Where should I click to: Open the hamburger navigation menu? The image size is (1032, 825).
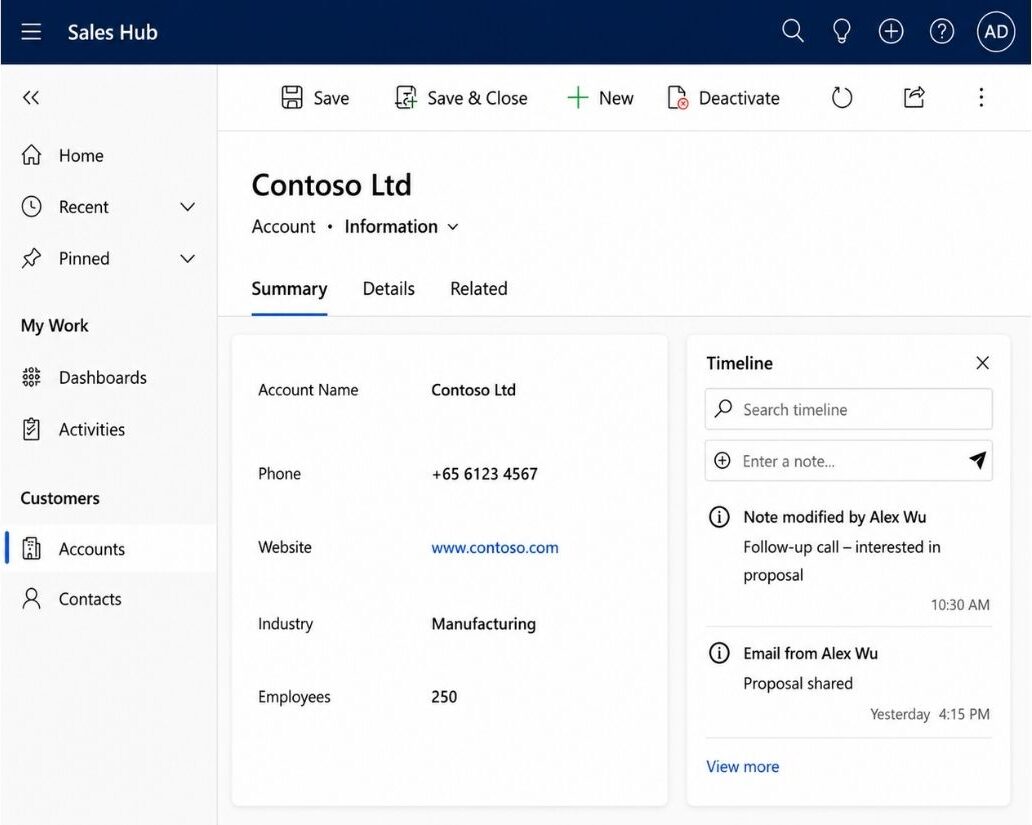(x=31, y=32)
